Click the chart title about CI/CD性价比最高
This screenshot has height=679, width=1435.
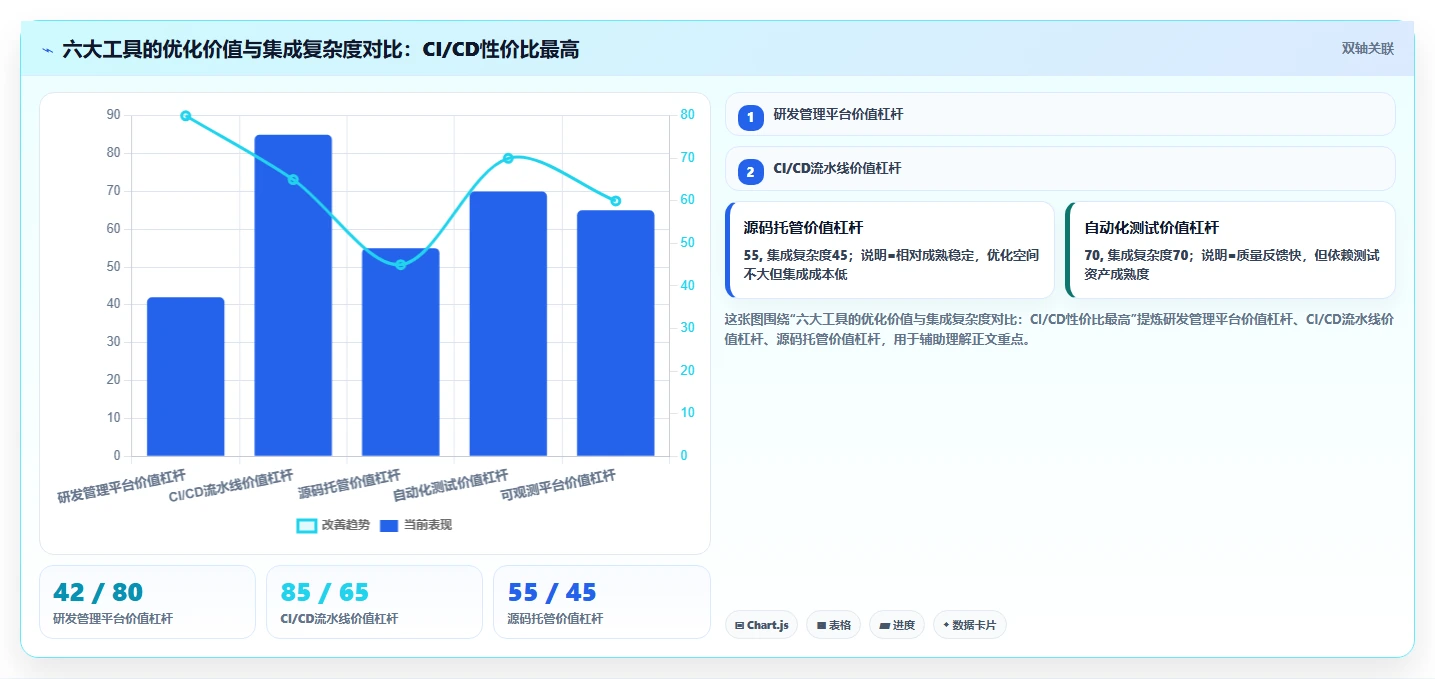(321, 50)
